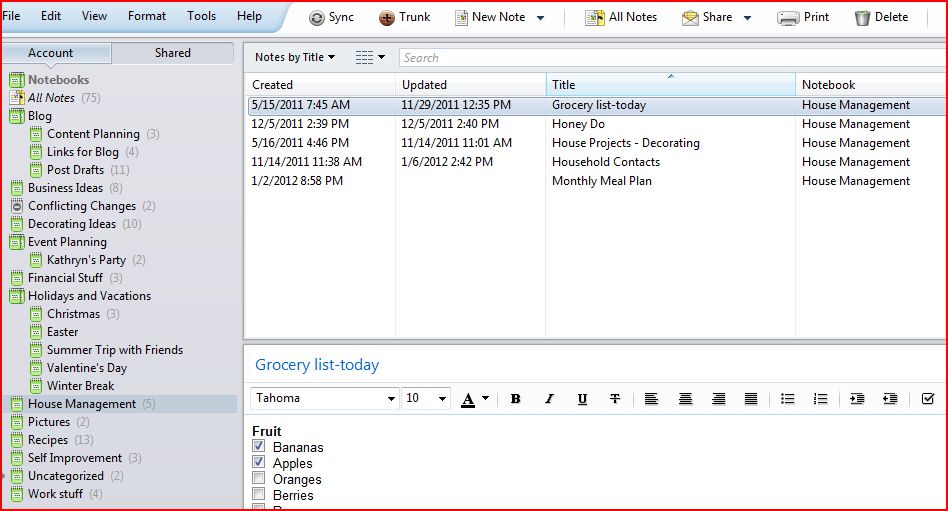This screenshot has height=511, width=948.
Task: Expand the Notes by Title dropdown
Action: click(x=295, y=58)
